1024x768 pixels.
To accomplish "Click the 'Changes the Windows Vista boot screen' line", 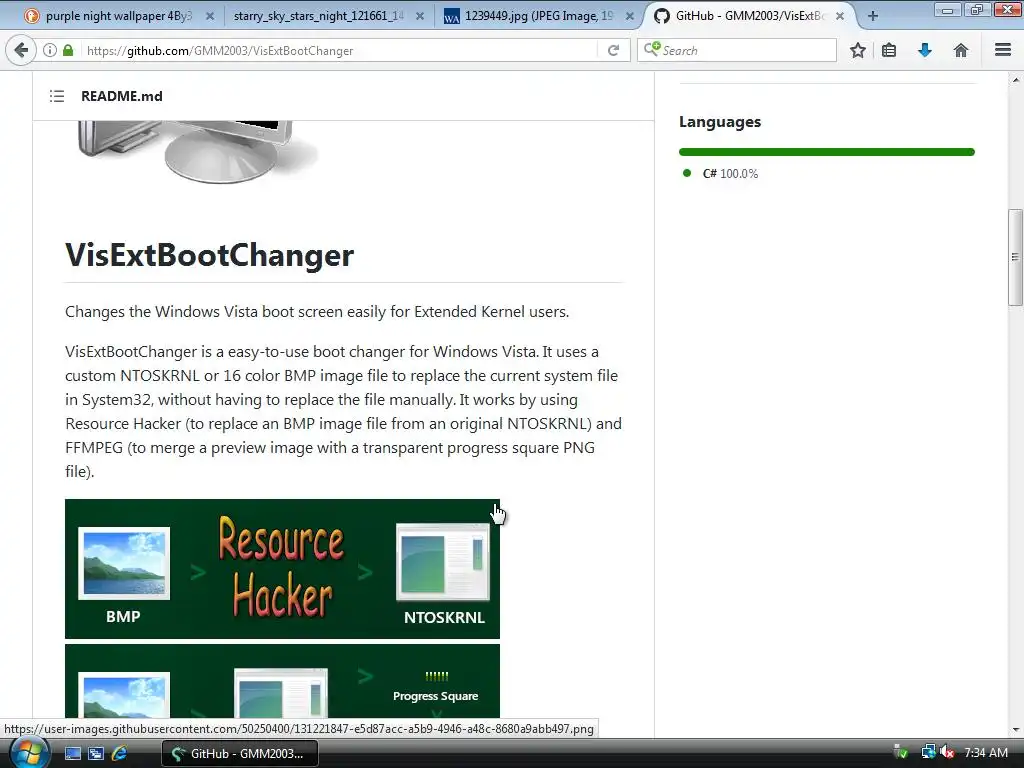I will (x=317, y=312).
